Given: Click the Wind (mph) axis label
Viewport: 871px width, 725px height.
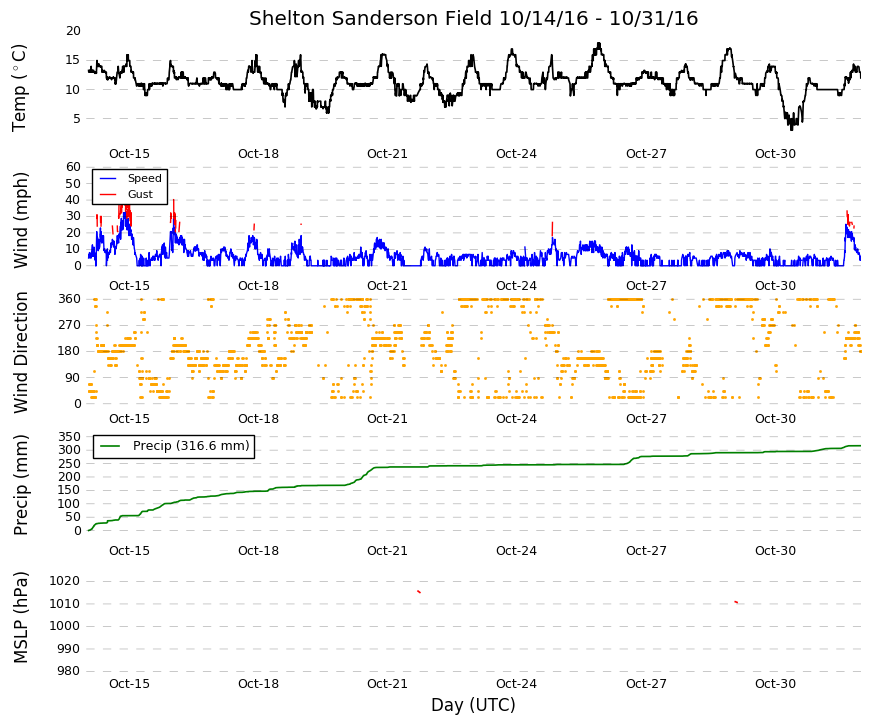Looking at the screenshot, I should click(21, 221).
